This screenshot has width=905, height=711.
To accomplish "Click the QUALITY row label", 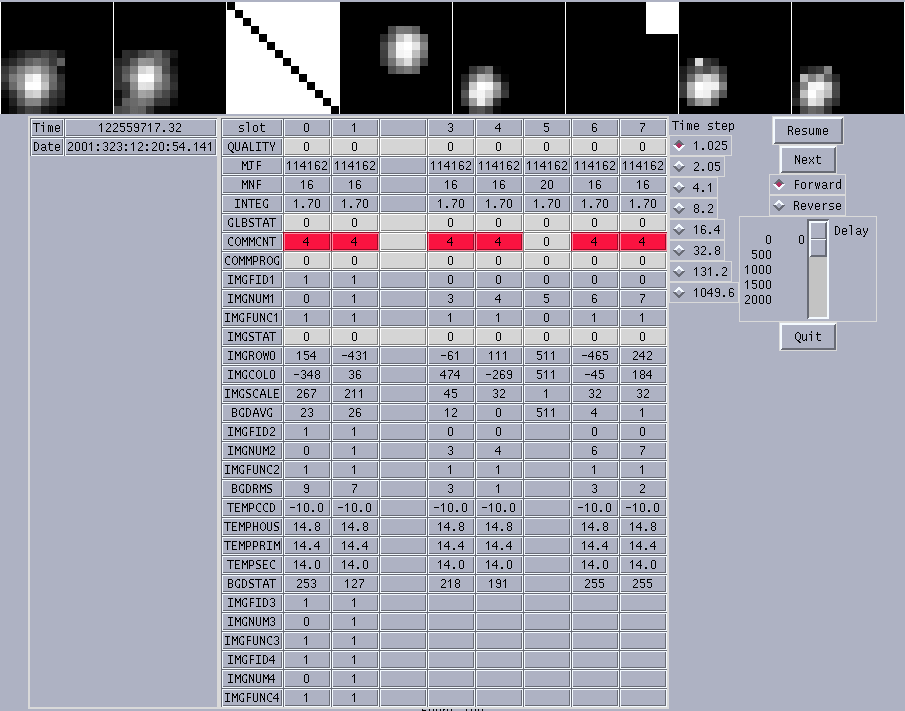I will 252,147.
